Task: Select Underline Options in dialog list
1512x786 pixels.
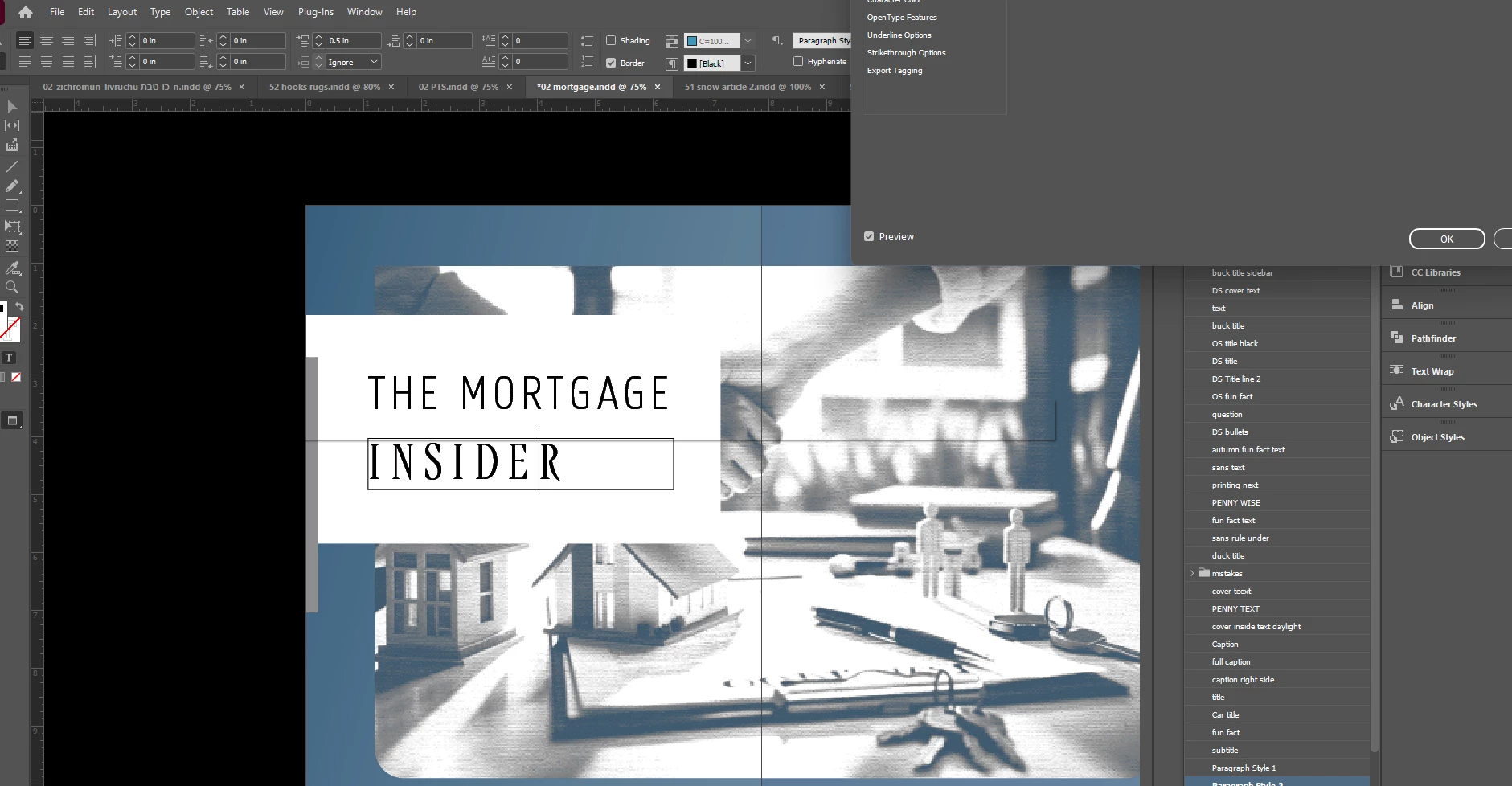Action: click(x=899, y=35)
